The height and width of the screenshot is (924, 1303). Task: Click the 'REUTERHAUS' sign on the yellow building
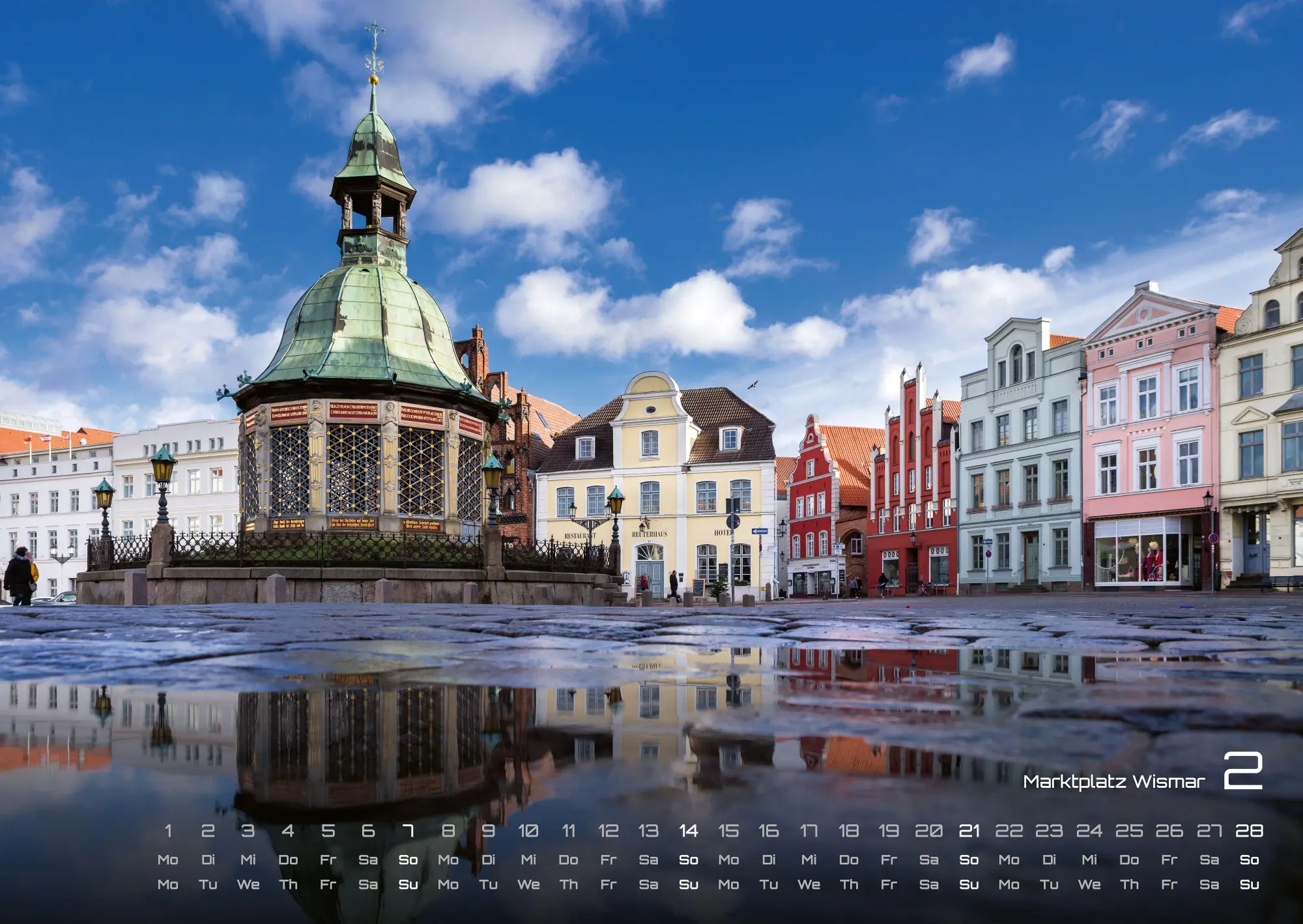tap(650, 534)
